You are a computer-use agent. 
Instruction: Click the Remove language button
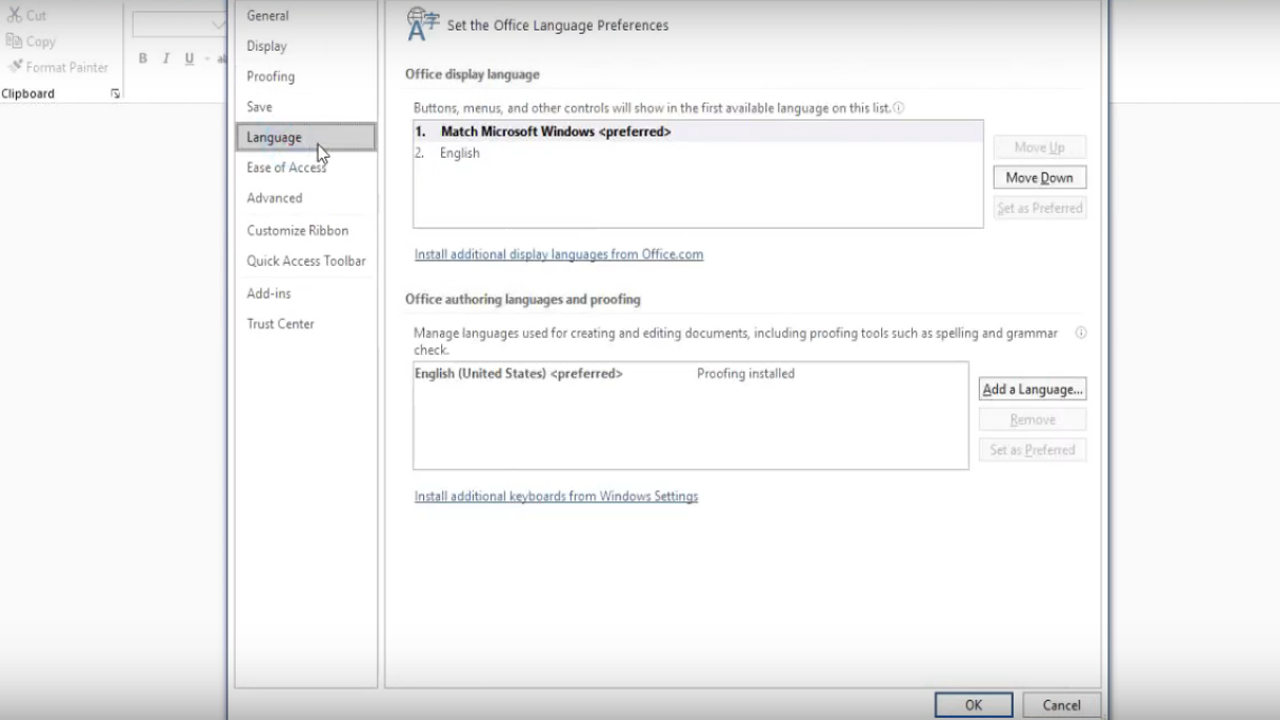[1033, 420]
